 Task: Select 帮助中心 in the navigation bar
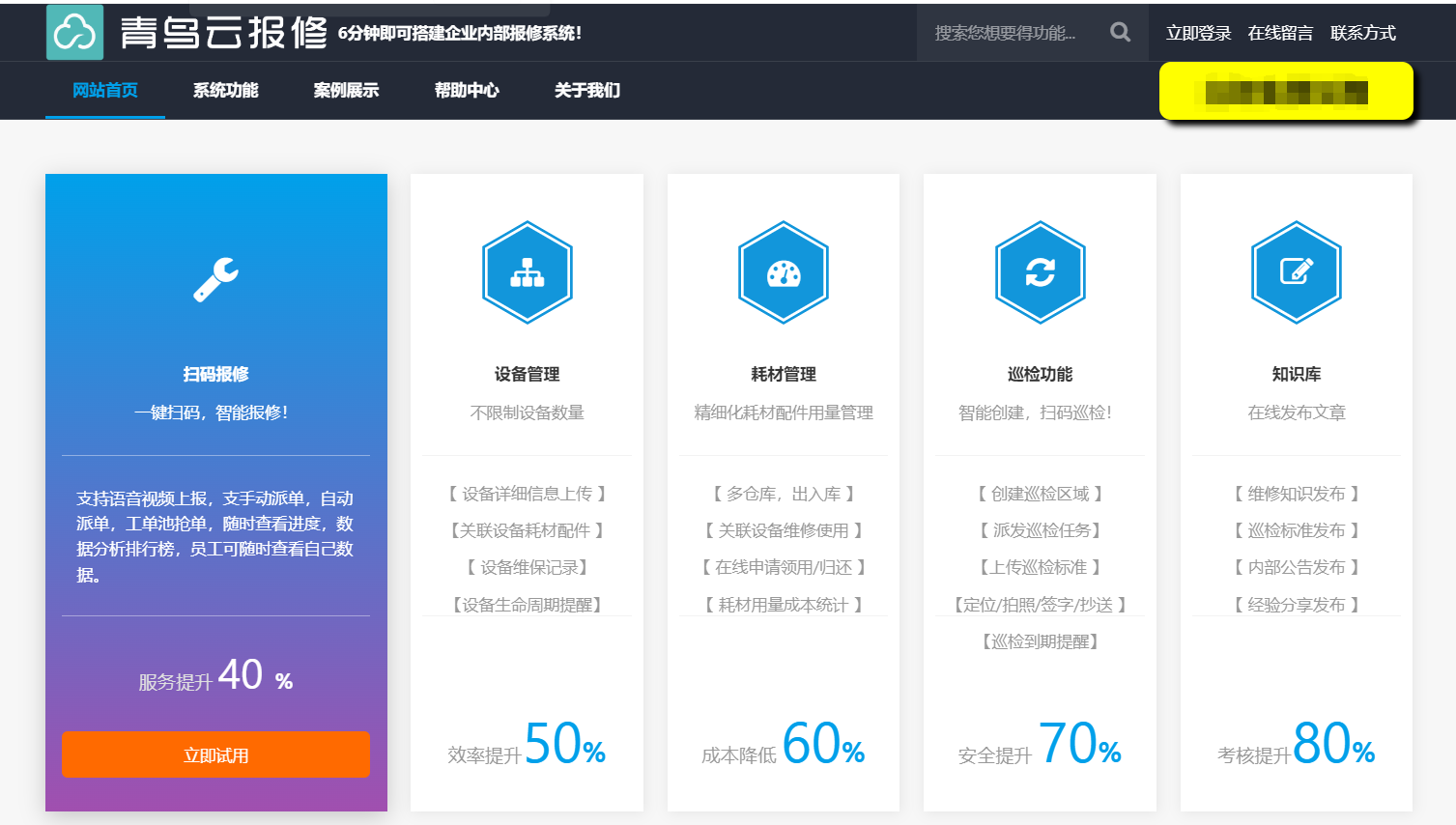tap(467, 91)
